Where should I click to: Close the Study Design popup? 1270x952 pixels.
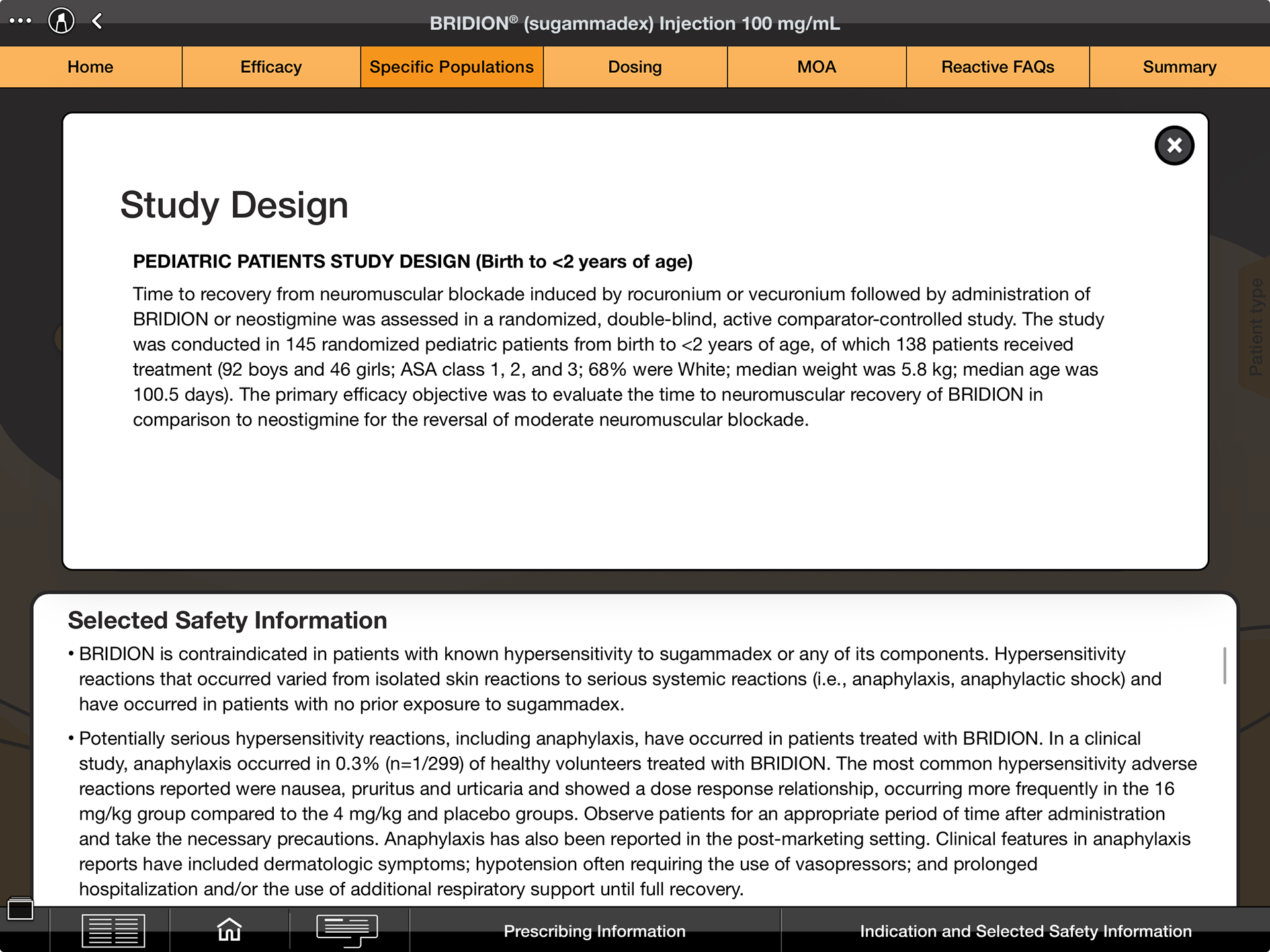[x=1174, y=146]
